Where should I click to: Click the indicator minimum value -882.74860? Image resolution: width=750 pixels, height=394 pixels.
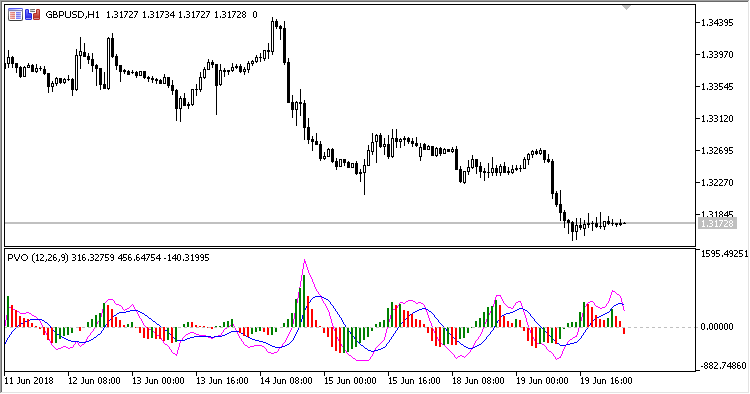coord(723,366)
